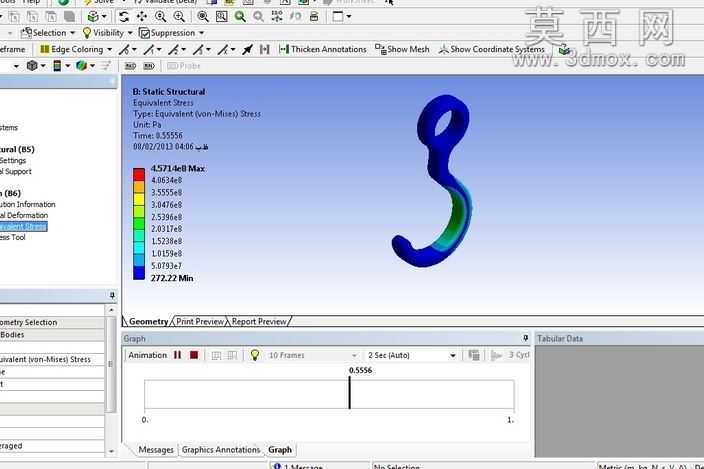This screenshot has height=469, width=704.
Task: Pin the Graph panel
Action: 526,338
